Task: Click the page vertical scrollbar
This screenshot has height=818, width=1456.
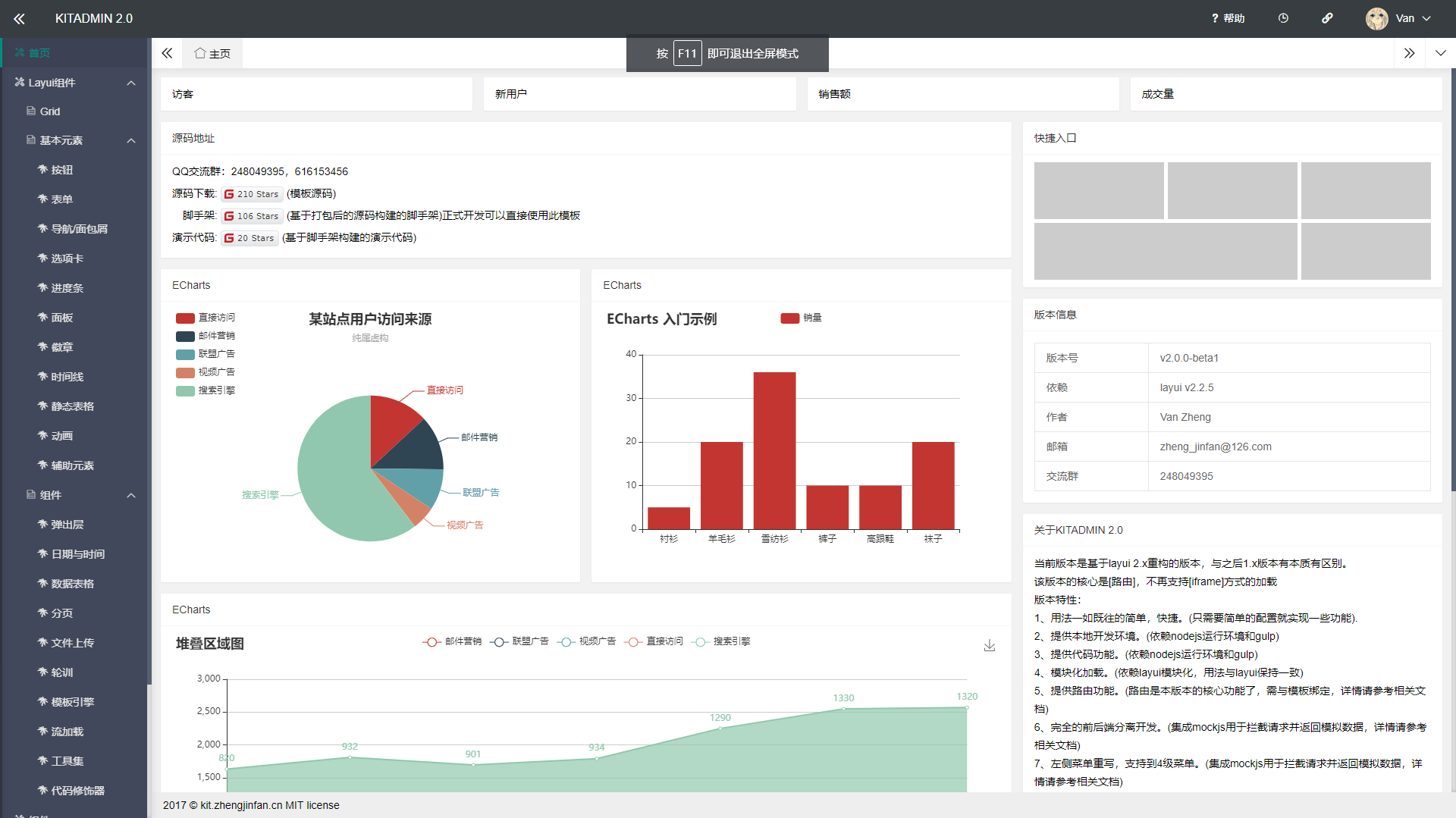Action: [x=1453, y=281]
